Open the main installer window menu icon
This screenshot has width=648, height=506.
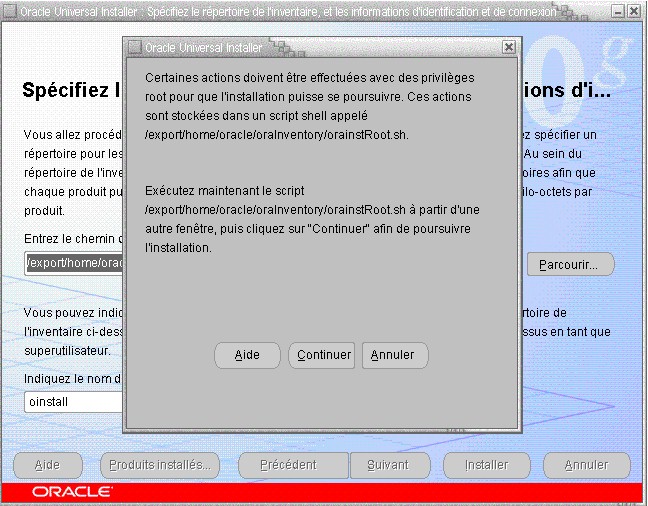(10, 9)
